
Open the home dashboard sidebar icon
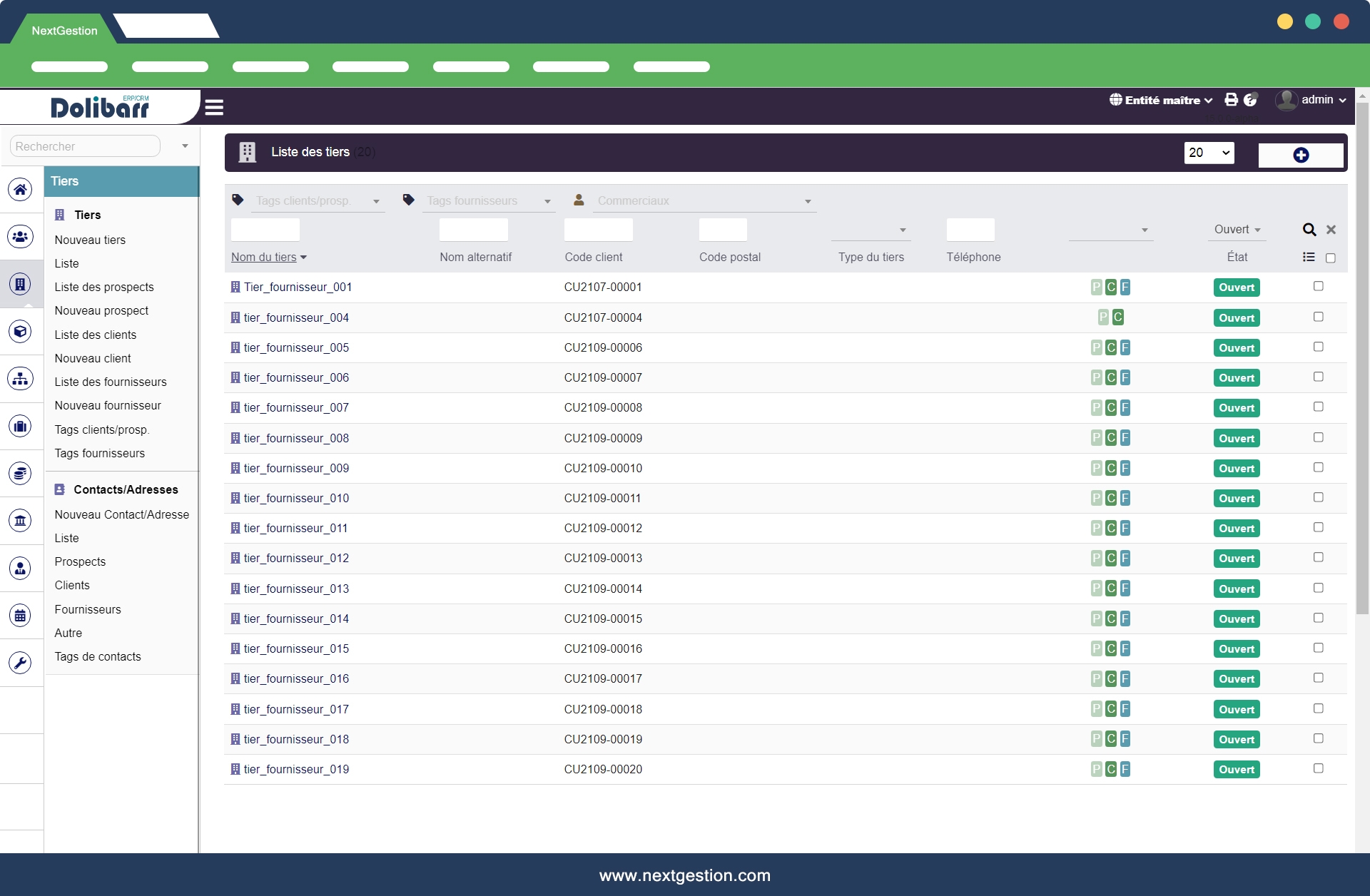coord(20,189)
